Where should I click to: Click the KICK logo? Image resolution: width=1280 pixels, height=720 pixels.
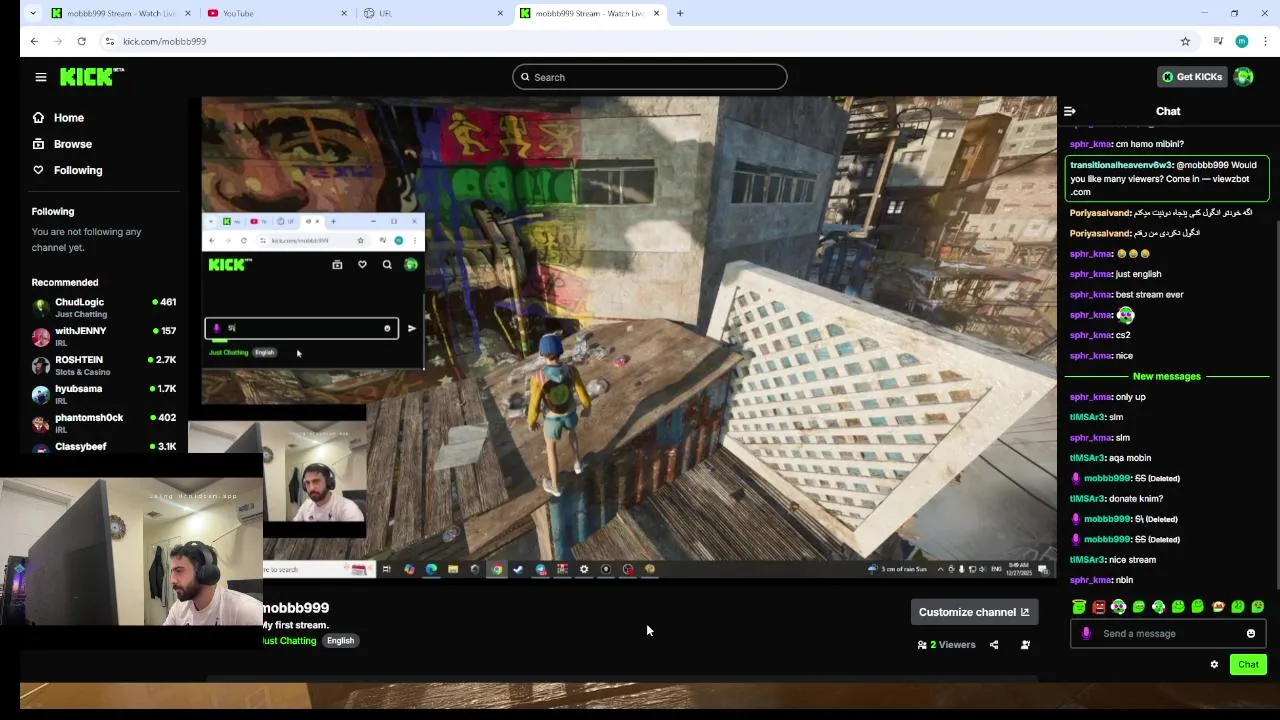91,77
